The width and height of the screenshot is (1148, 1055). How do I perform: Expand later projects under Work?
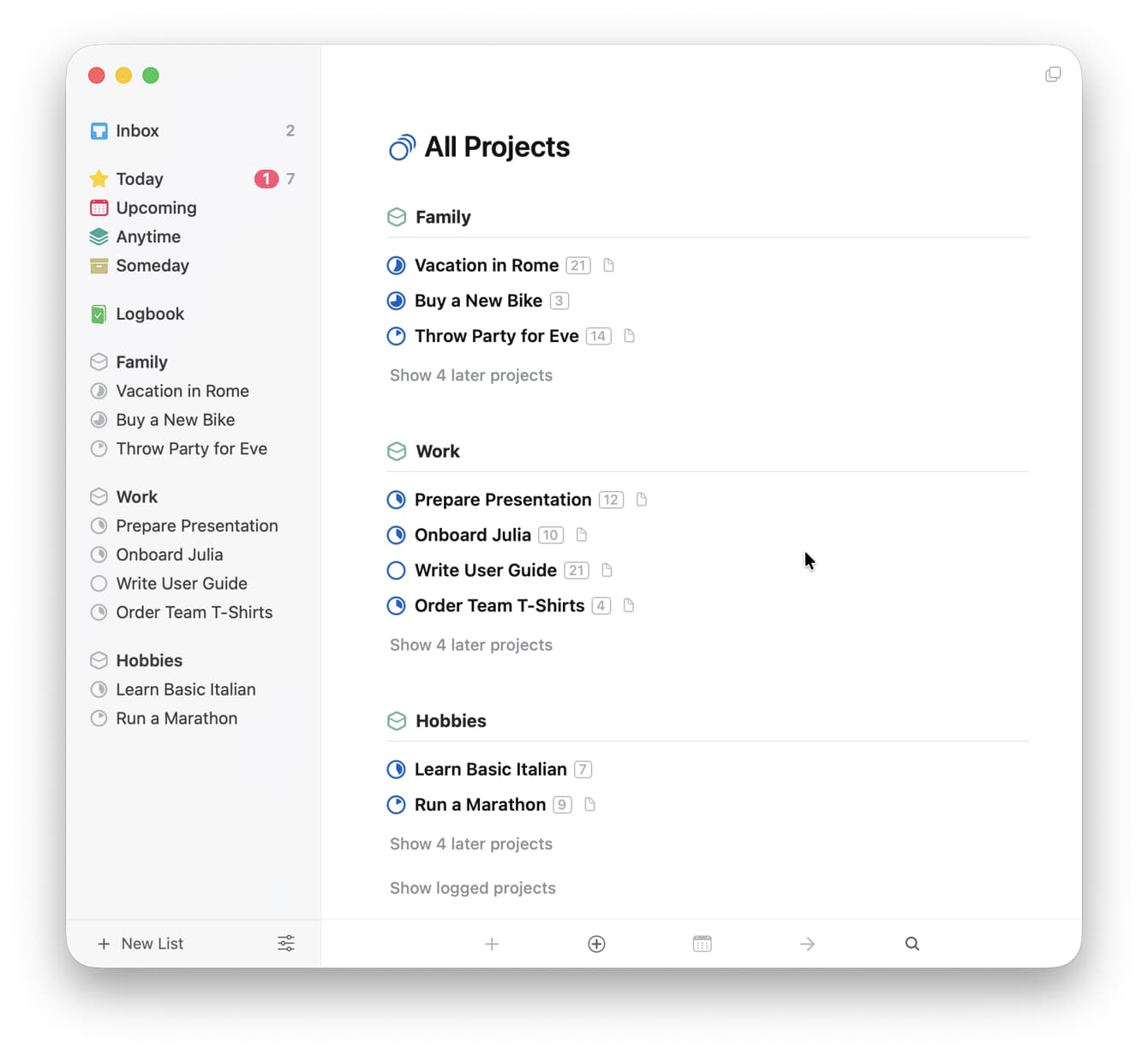470,645
